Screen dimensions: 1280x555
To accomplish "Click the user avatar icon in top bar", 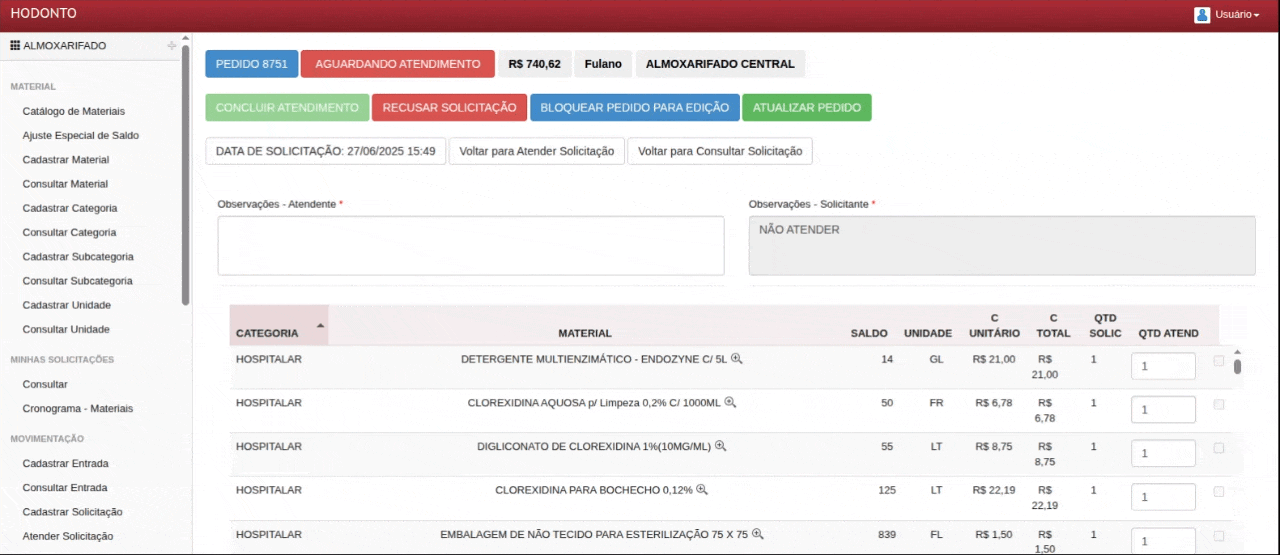I will click(x=1202, y=15).
